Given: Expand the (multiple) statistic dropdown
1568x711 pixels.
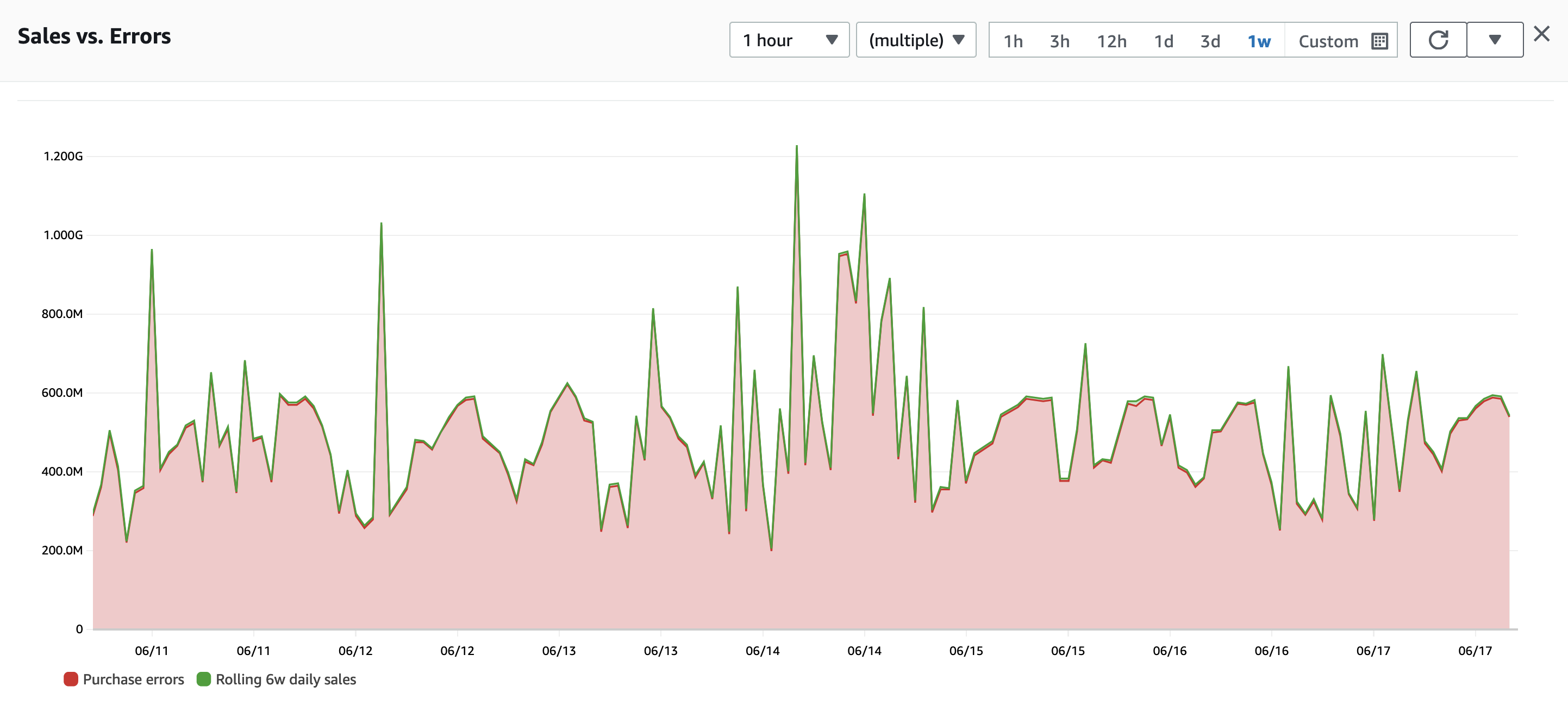Looking at the screenshot, I should [916, 40].
